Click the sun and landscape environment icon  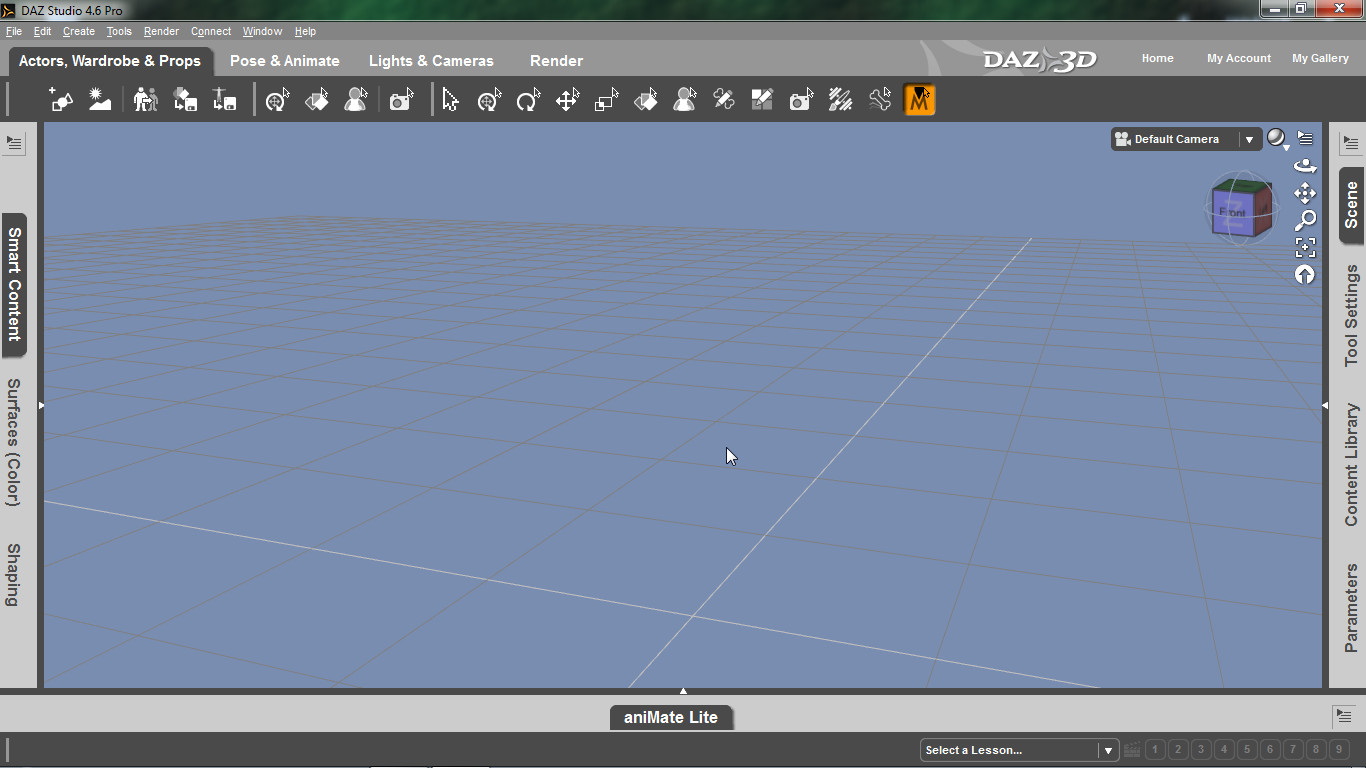(x=100, y=100)
